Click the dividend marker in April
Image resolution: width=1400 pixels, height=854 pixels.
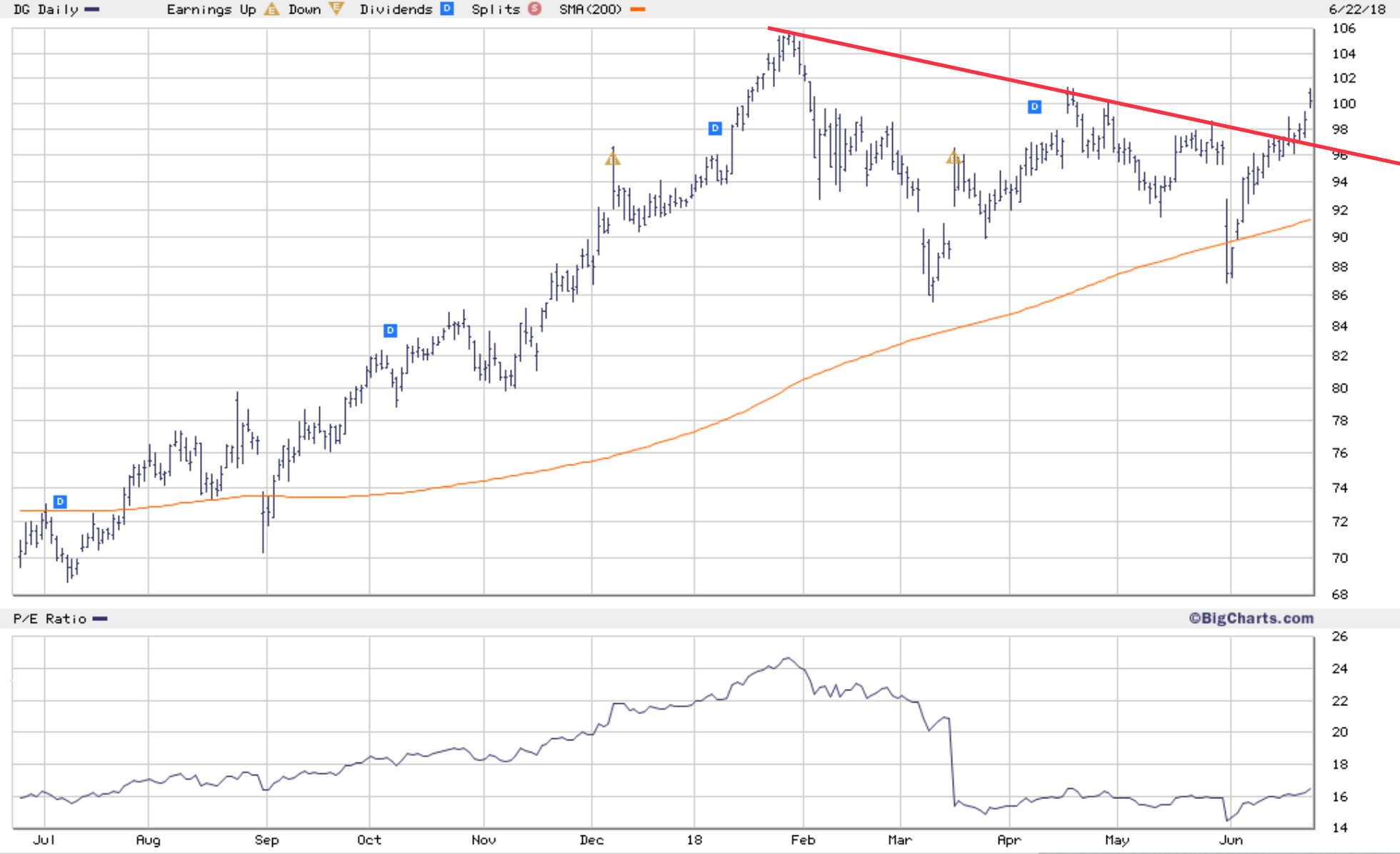(x=1034, y=106)
